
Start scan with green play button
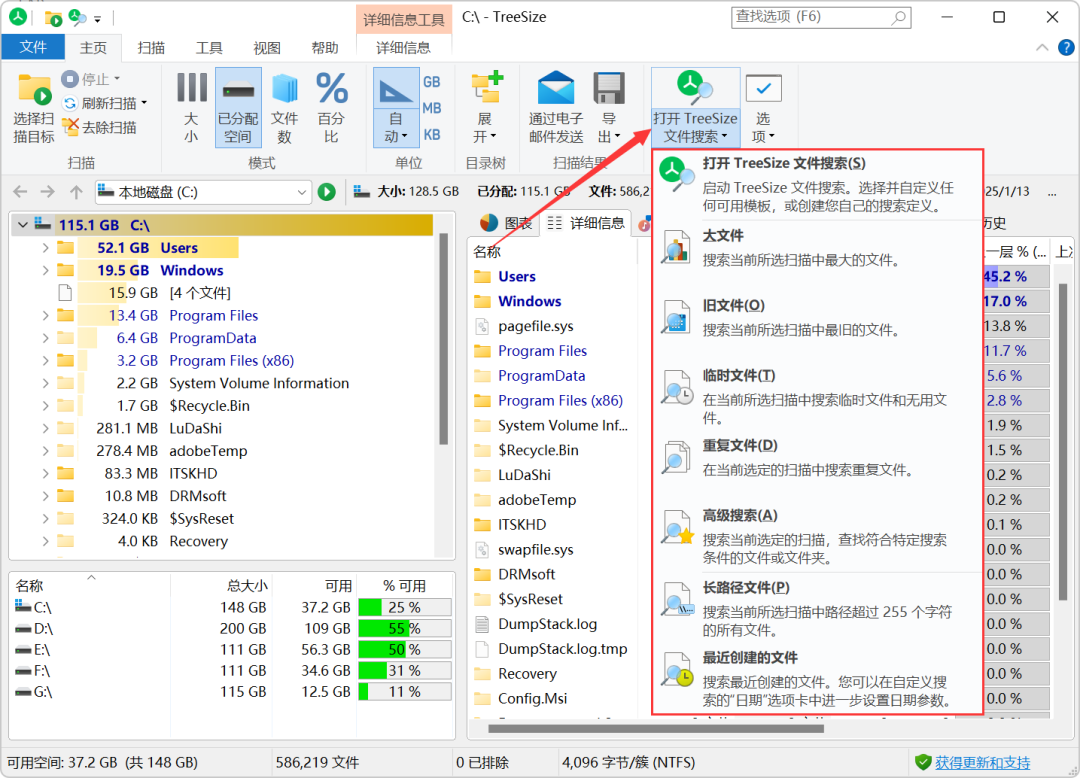326,191
